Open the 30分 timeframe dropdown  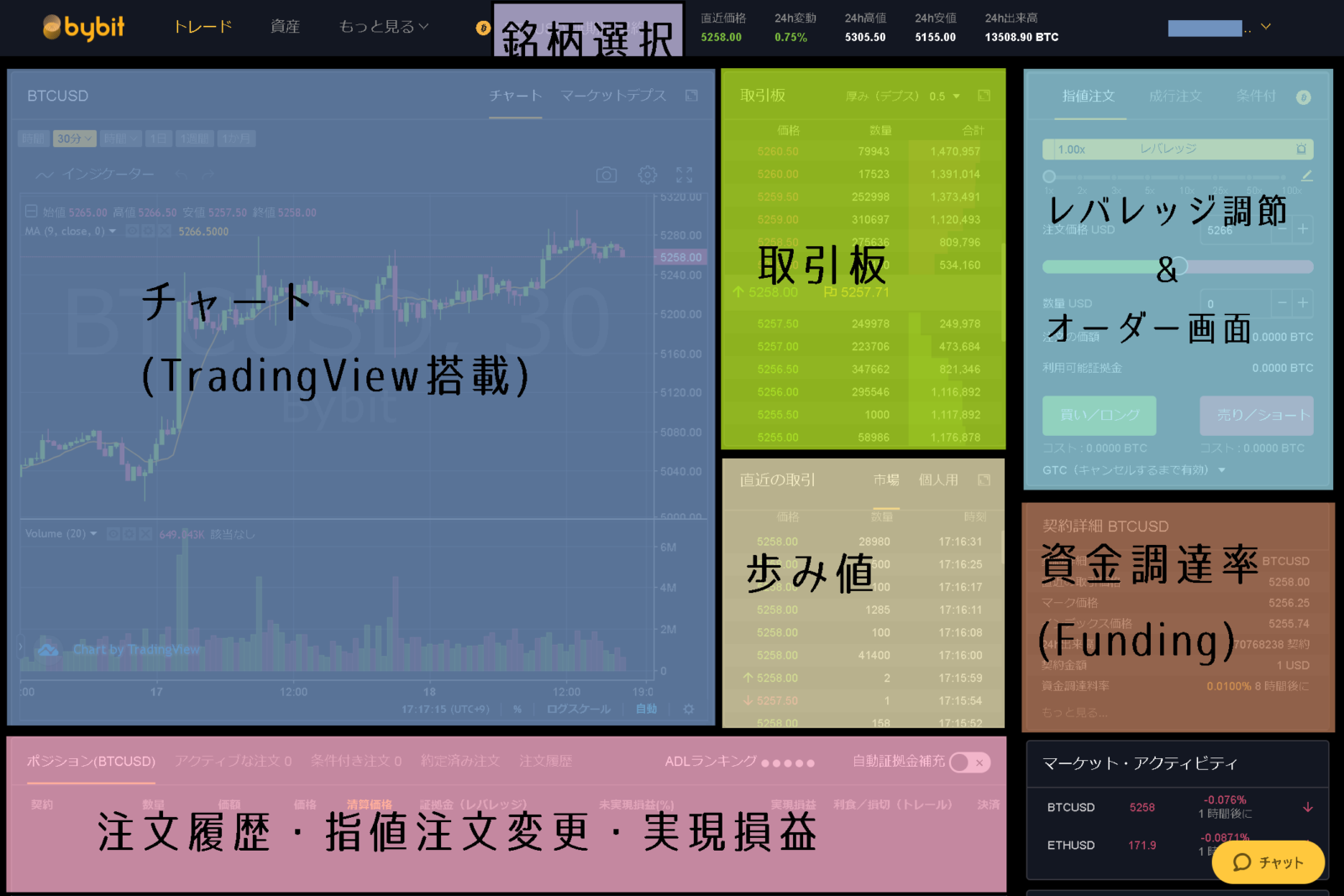click(x=74, y=139)
